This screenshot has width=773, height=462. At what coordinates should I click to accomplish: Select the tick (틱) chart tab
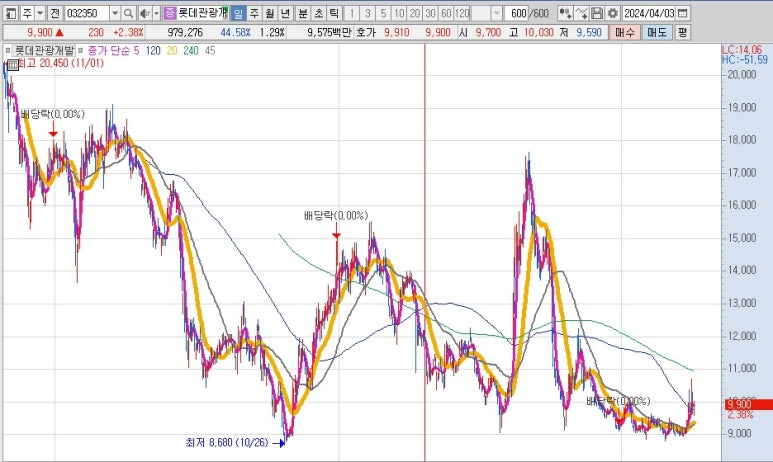tap(333, 13)
